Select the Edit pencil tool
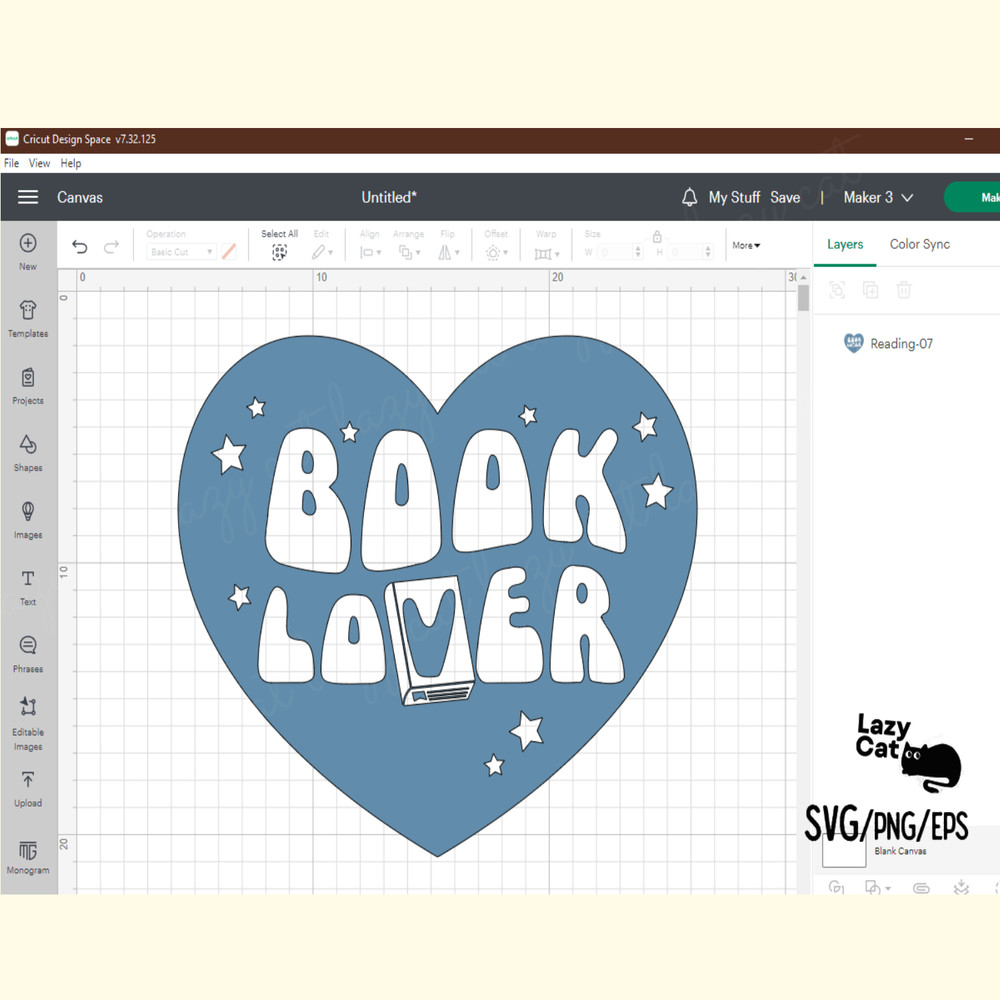Viewport: 1000px width, 1000px height. (x=319, y=252)
